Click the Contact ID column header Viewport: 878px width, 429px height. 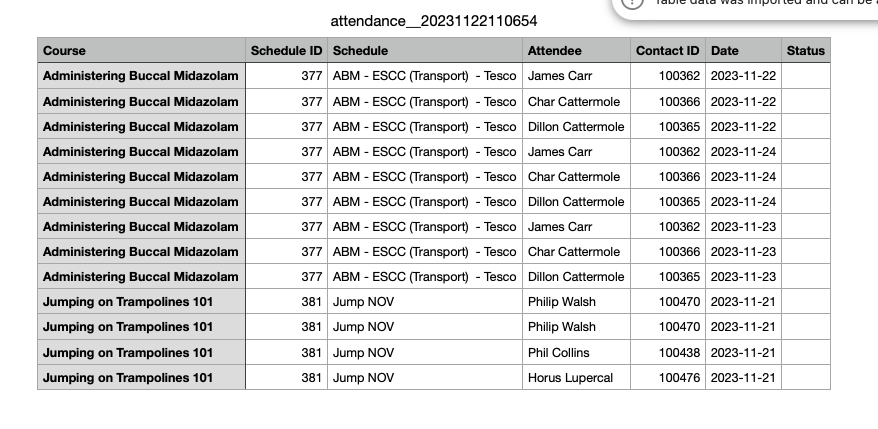pyautogui.click(x=667, y=50)
